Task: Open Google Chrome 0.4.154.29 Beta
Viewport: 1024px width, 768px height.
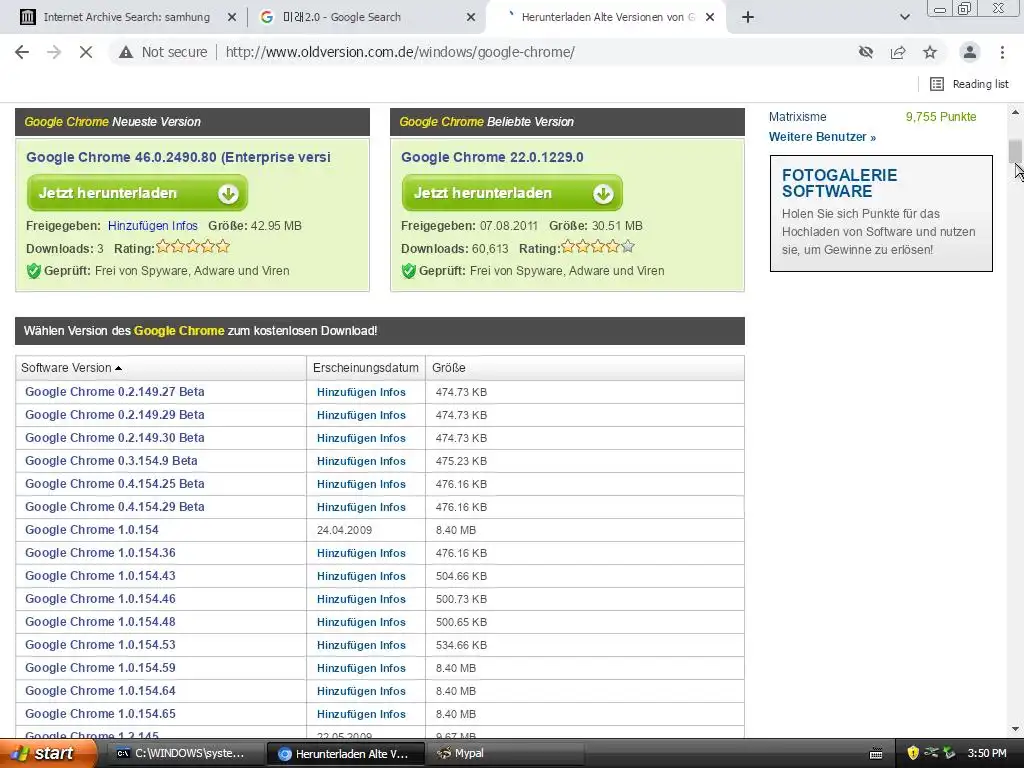Action: pos(114,507)
